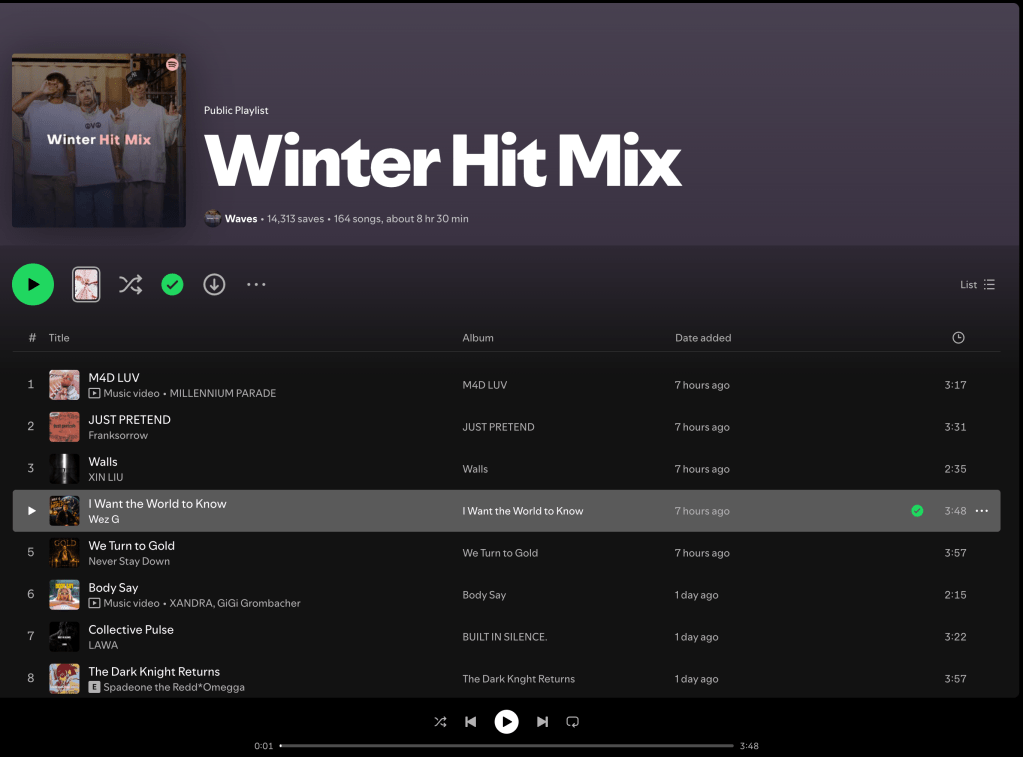The height and width of the screenshot is (757, 1023).
Task: Seek along the playback progress bar
Action: pyautogui.click(x=507, y=745)
